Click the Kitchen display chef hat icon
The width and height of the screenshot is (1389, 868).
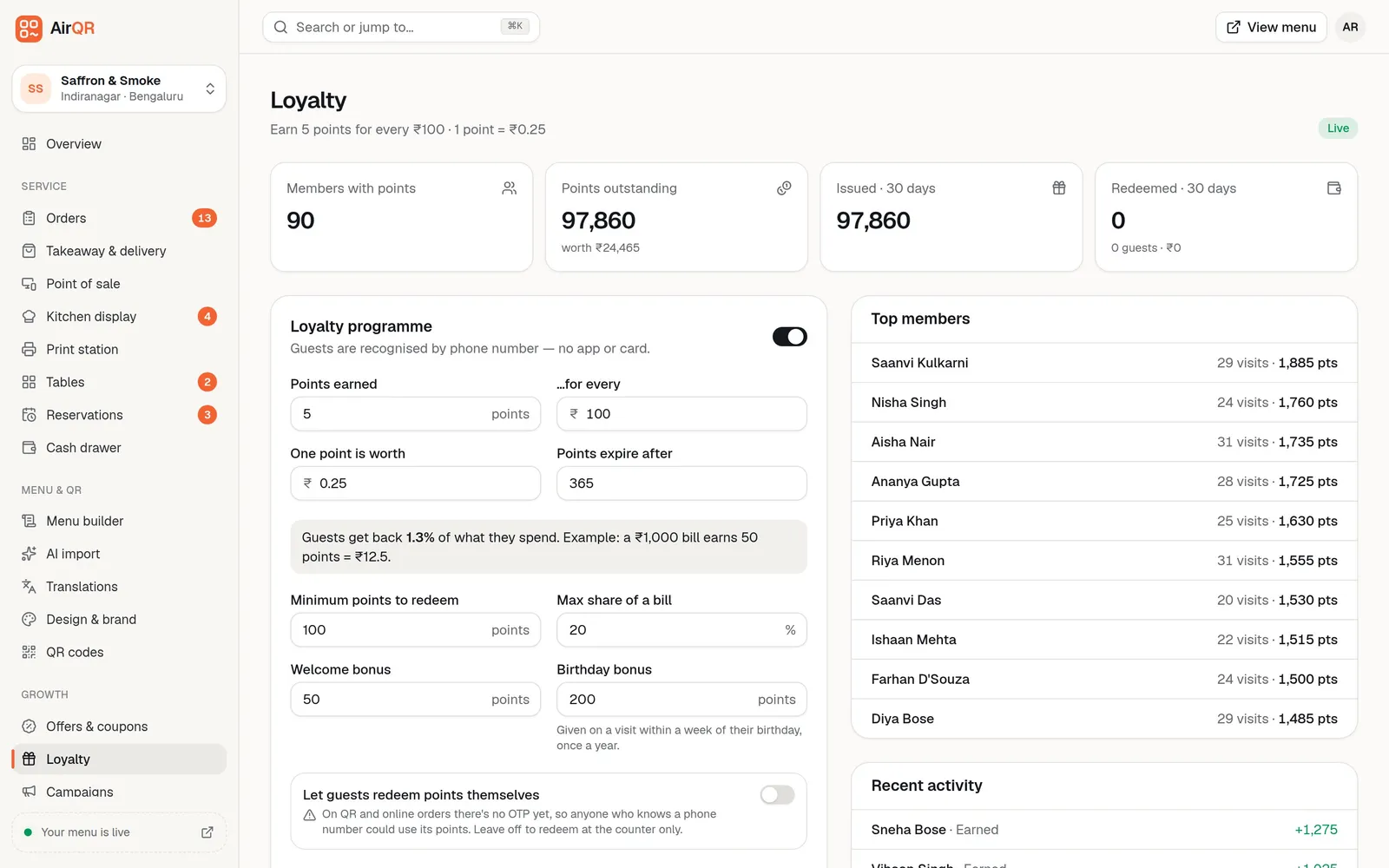tap(29, 317)
